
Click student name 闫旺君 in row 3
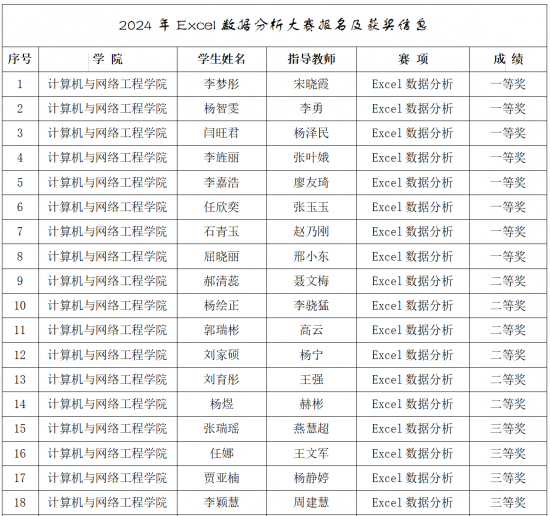coord(222,133)
